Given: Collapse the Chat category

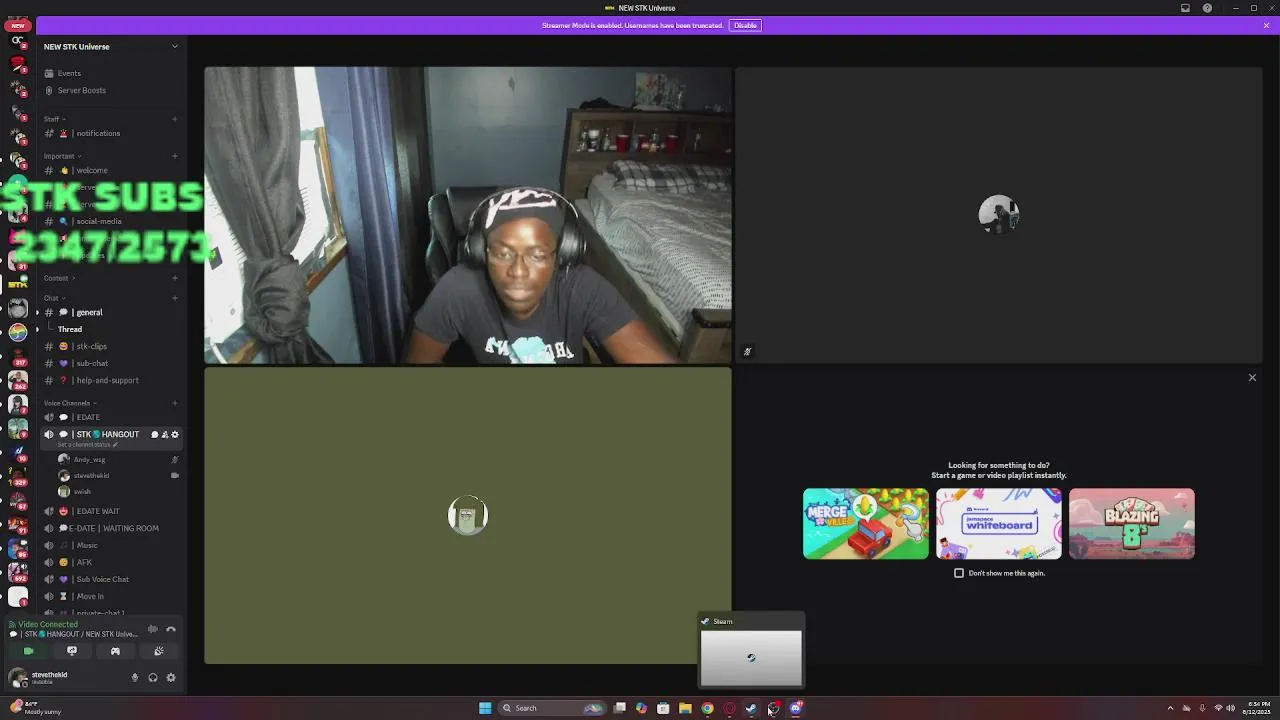Looking at the screenshot, I should (x=54, y=298).
